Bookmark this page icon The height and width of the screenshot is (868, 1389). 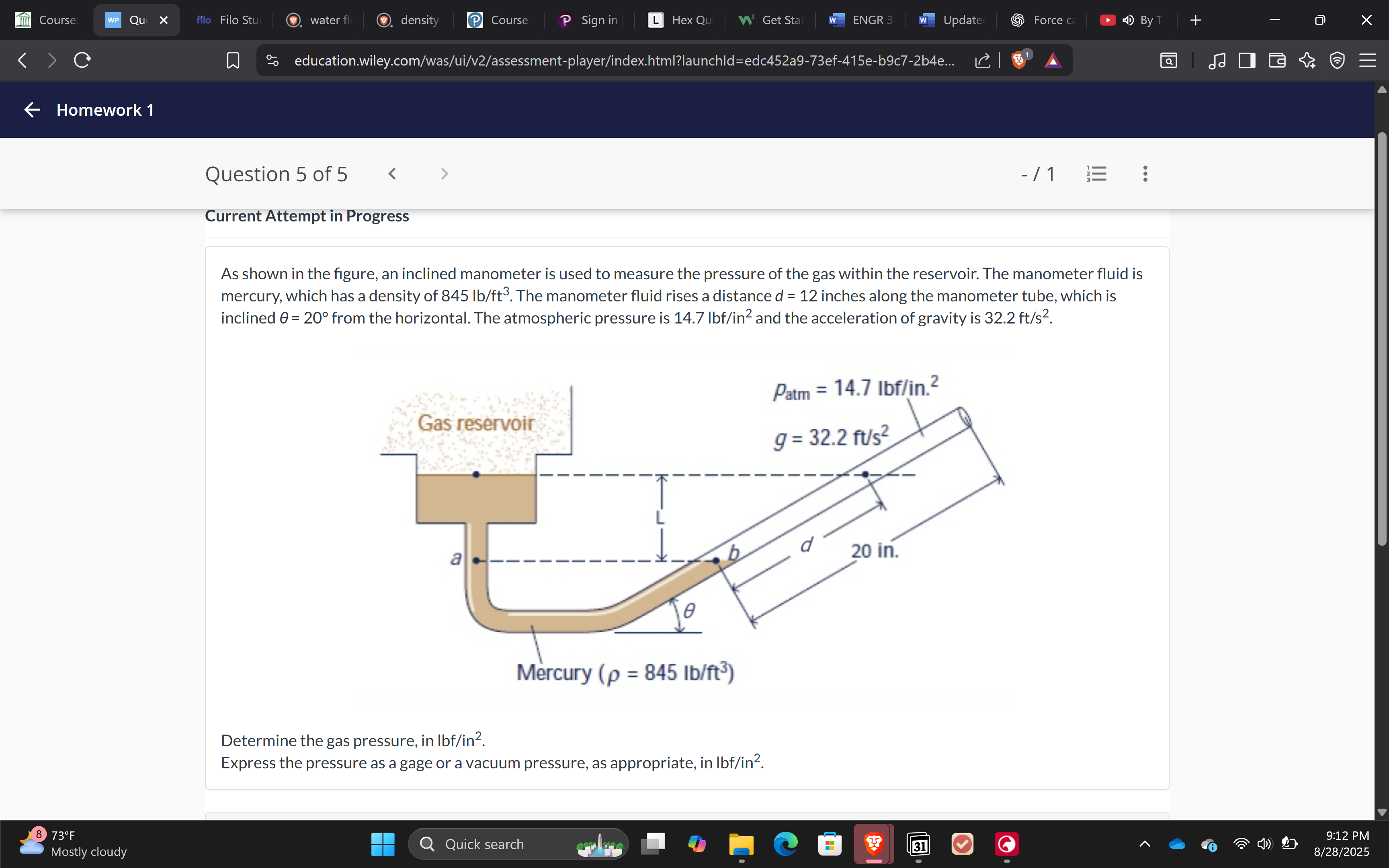(x=233, y=60)
